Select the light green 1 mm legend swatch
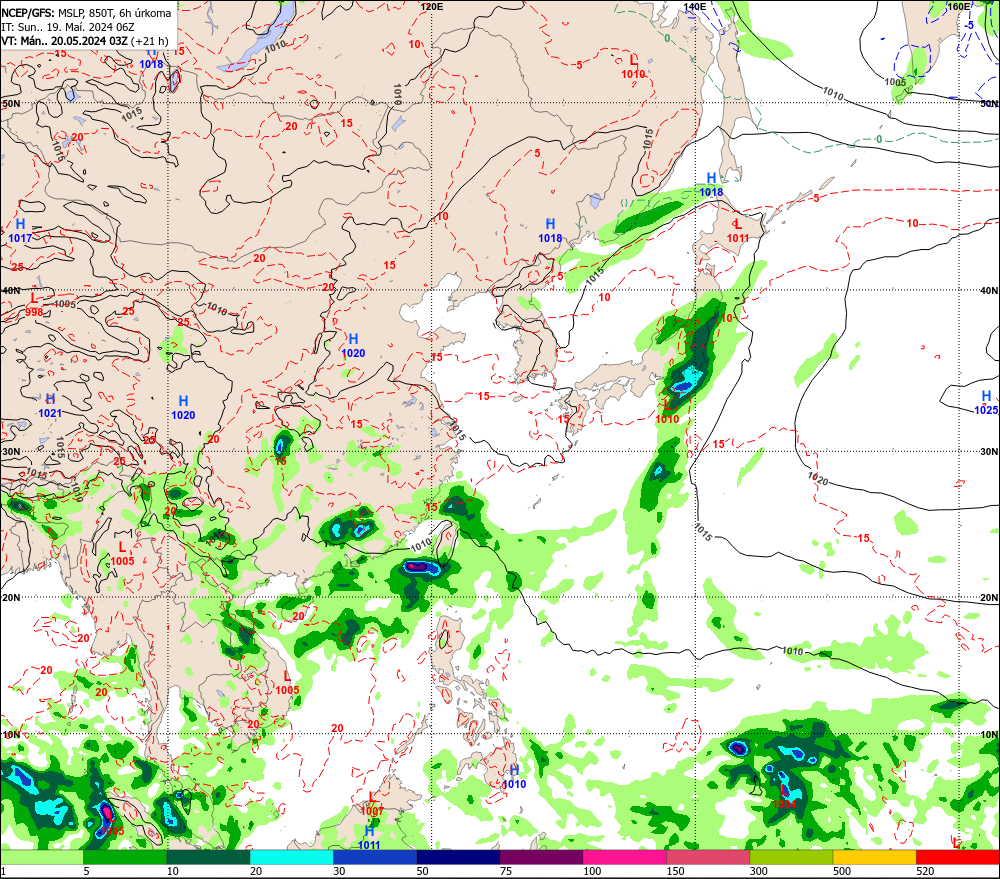 41,857
